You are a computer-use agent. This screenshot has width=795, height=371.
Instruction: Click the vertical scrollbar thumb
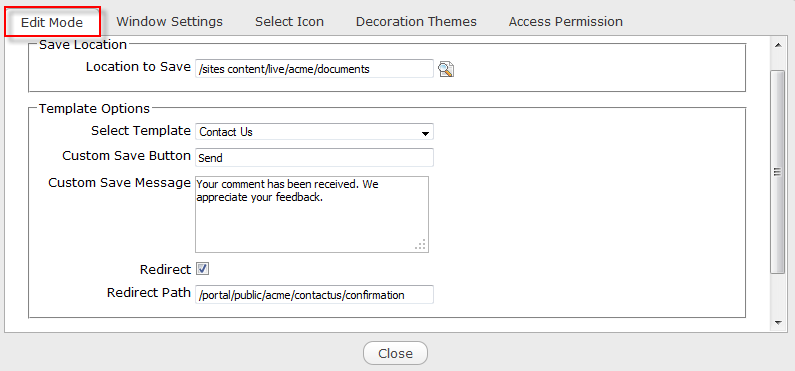(777, 172)
